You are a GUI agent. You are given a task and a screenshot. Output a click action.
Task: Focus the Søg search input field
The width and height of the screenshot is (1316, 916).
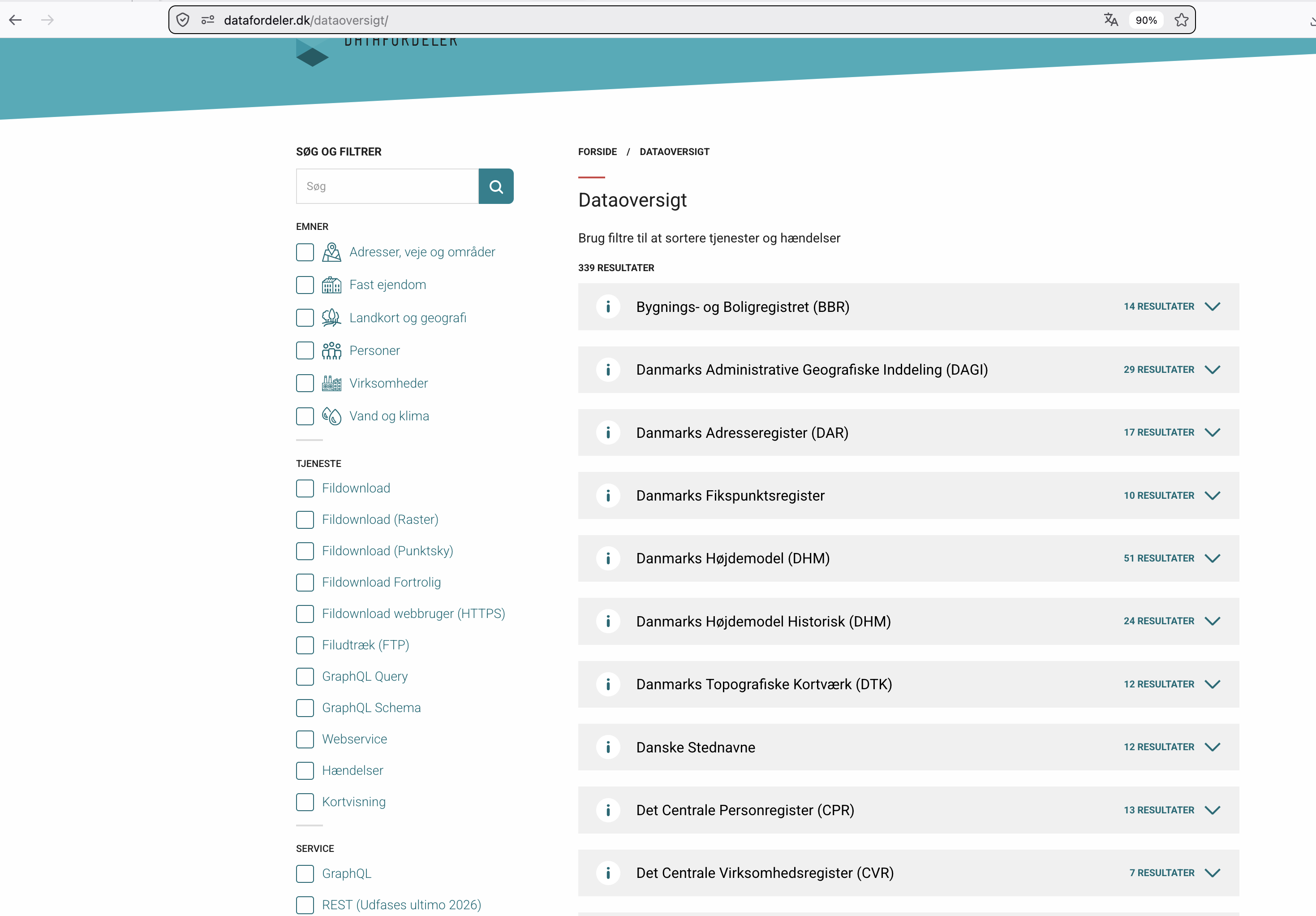(x=387, y=186)
